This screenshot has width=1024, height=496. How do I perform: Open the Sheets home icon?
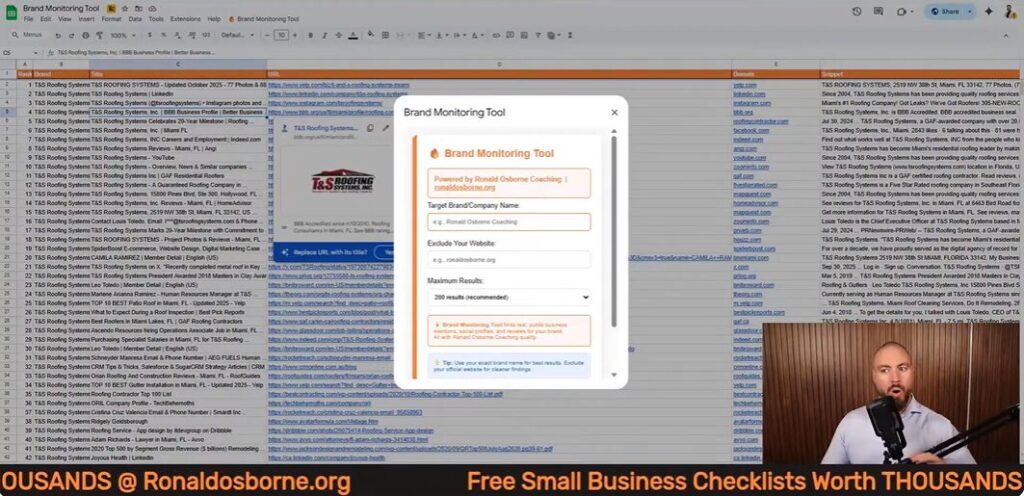[x=11, y=12]
